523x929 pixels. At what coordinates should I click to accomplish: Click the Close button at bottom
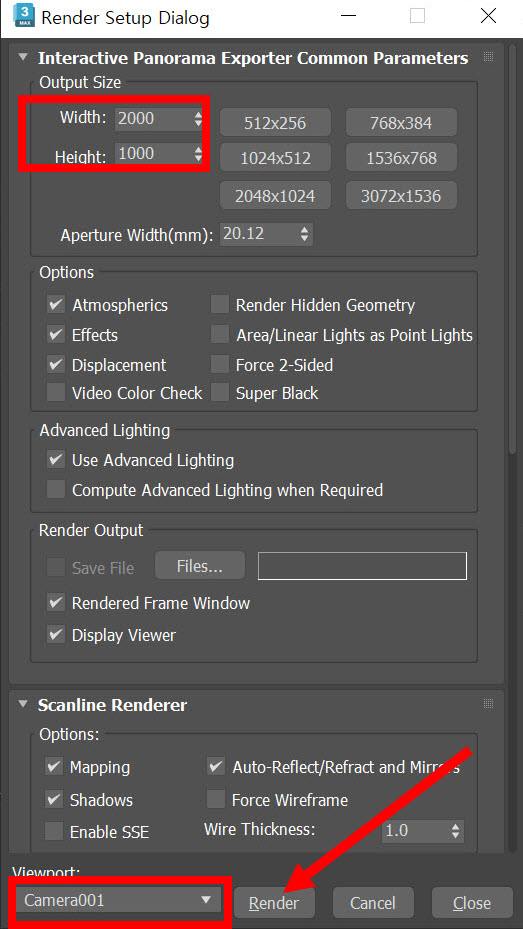pos(472,902)
